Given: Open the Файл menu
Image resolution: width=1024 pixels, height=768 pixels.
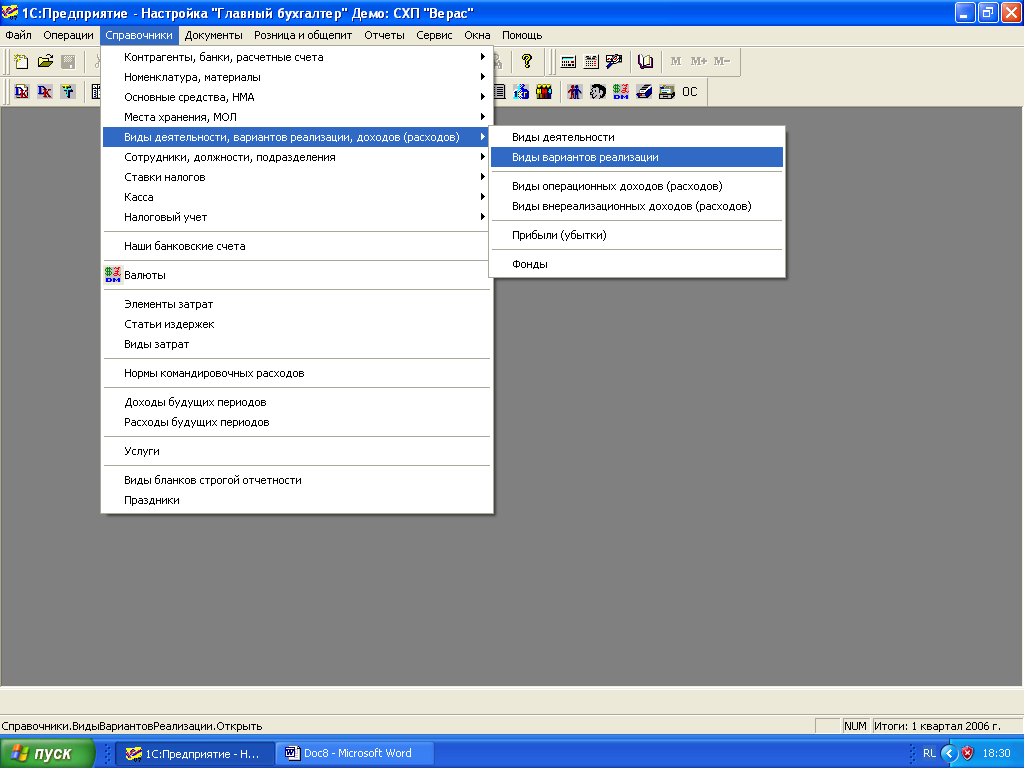Looking at the screenshot, I should [x=18, y=35].
